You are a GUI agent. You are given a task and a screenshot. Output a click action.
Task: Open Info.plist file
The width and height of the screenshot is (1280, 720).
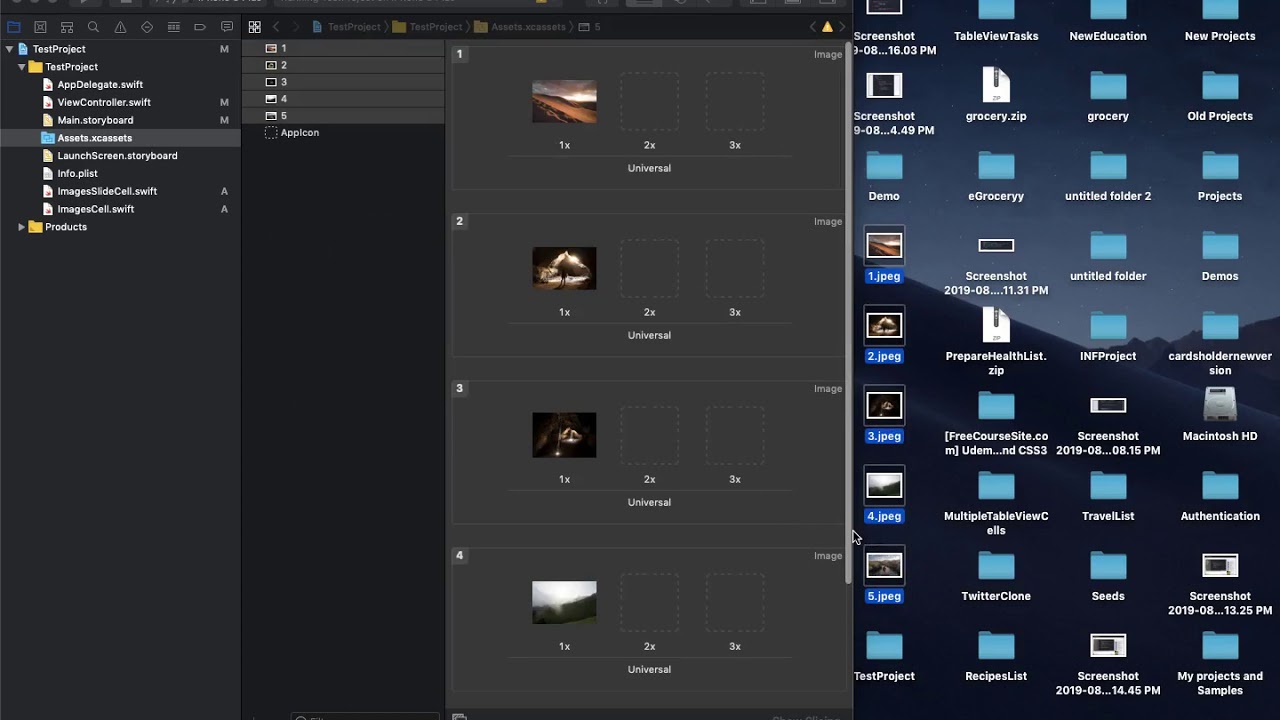pos(77,174)
